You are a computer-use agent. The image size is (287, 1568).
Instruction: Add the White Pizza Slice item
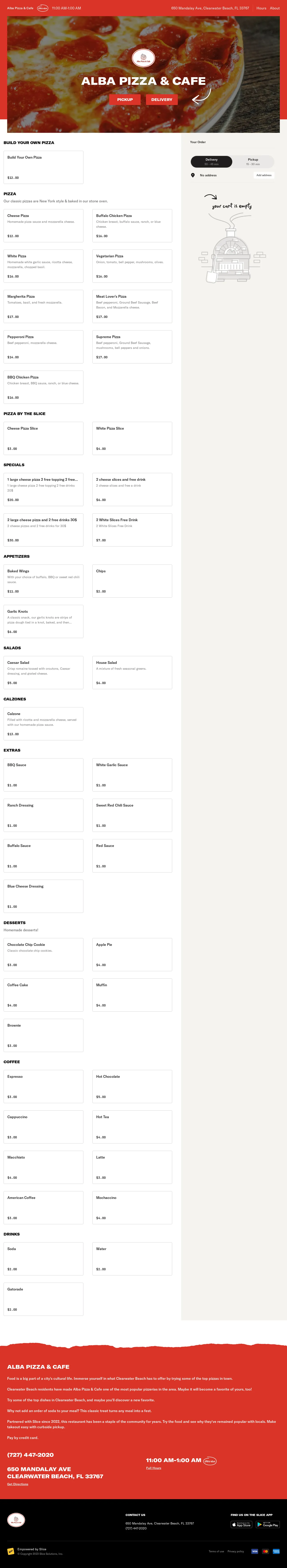tap(132, 438)
